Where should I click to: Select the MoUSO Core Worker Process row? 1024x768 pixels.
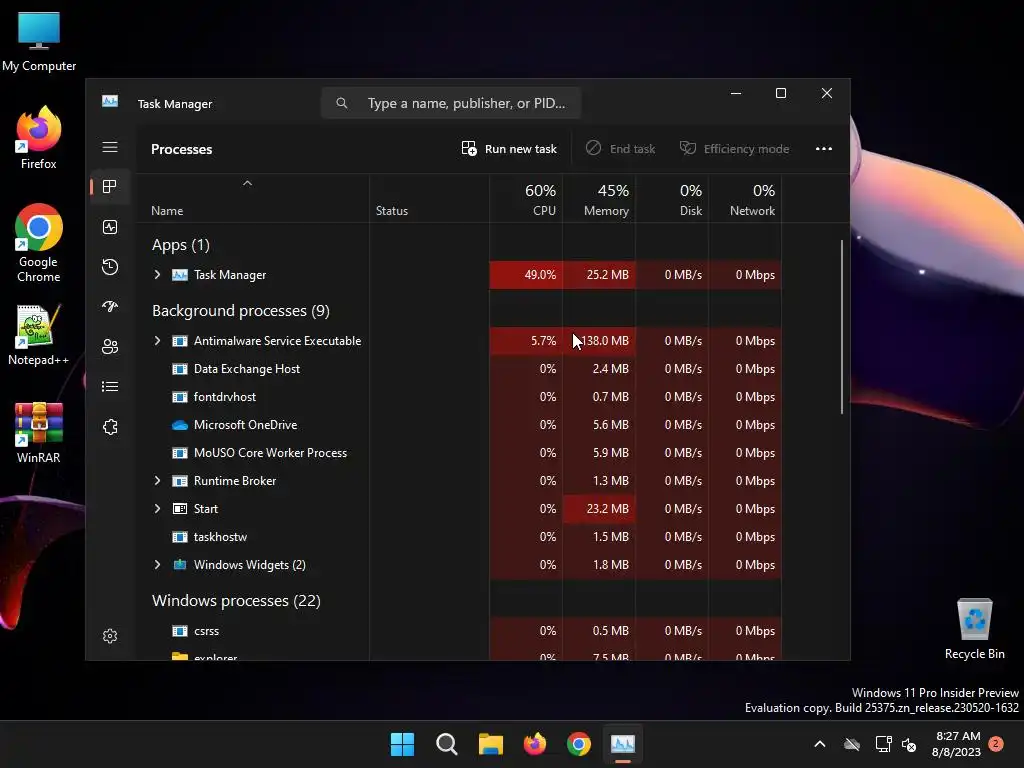click(x=458, y=453)
